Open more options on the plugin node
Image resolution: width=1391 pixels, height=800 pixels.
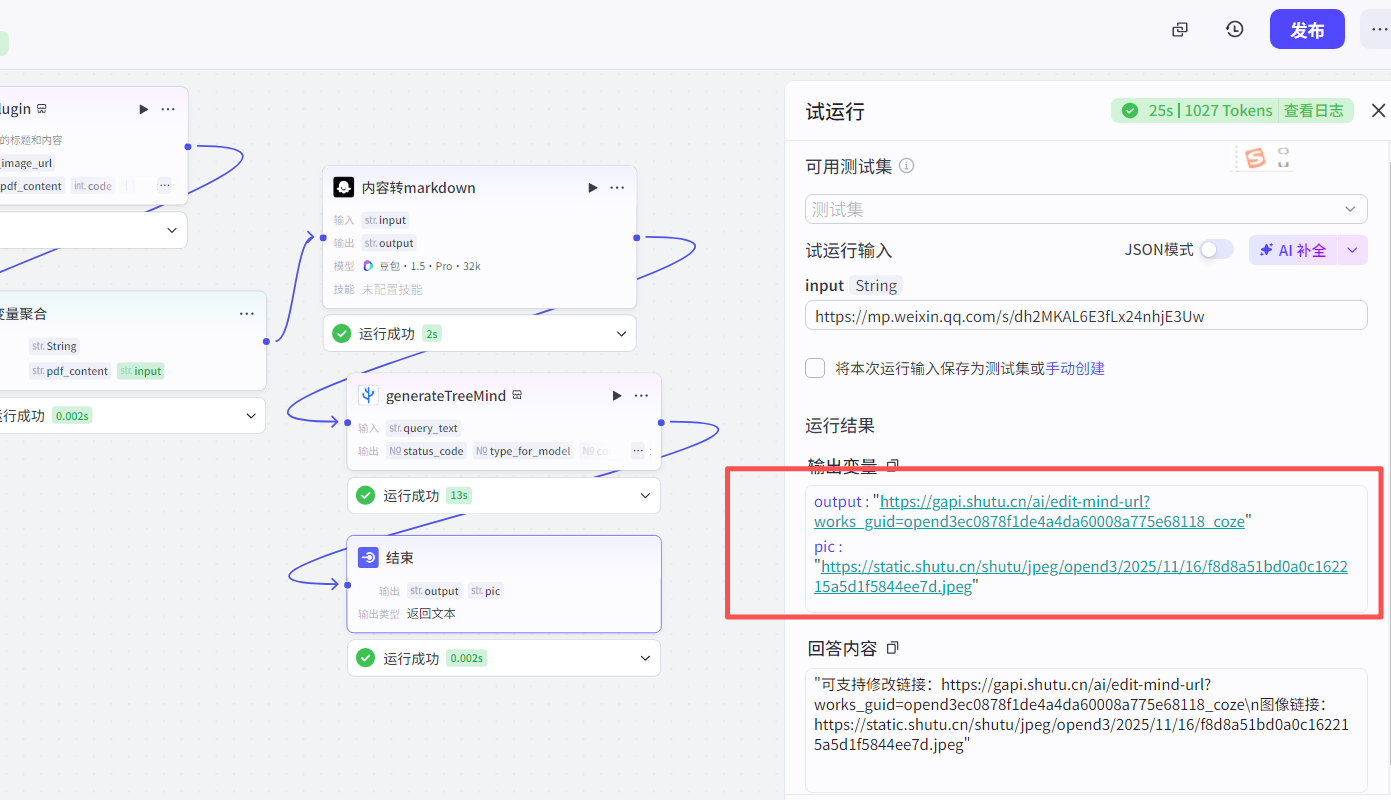coord(168,109)
